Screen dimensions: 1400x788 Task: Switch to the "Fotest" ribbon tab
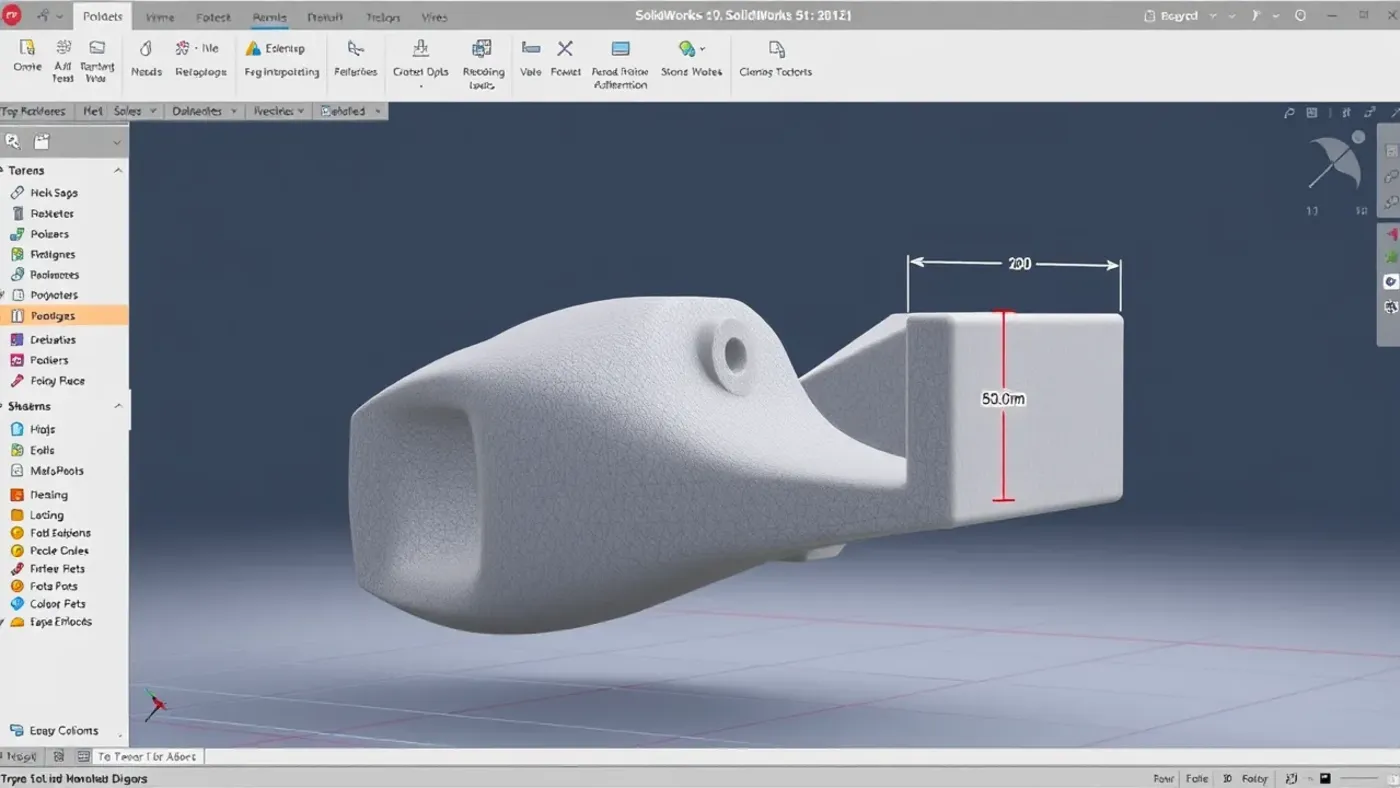(x=213, y=17)
